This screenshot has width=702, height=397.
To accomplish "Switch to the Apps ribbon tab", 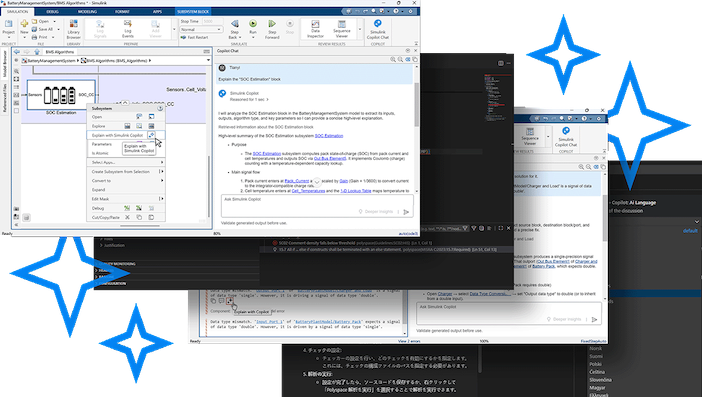I will click(157, 12).
